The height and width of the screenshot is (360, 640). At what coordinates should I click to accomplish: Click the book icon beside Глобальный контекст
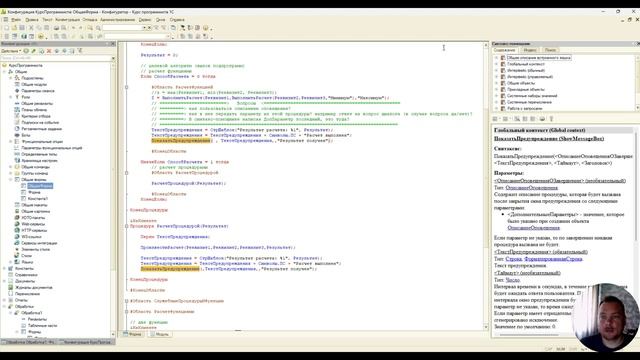click(x=503, y=64)
